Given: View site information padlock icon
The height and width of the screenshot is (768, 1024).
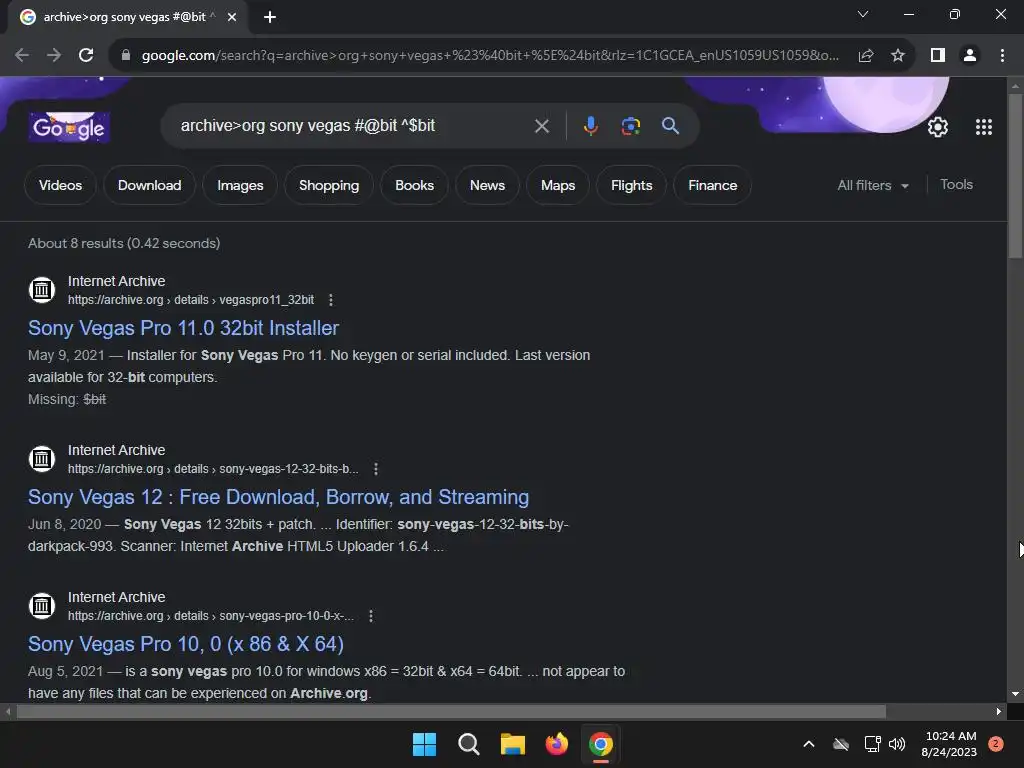Looking at the screenshot, I should pyautogui.click(x=126, y=56).
